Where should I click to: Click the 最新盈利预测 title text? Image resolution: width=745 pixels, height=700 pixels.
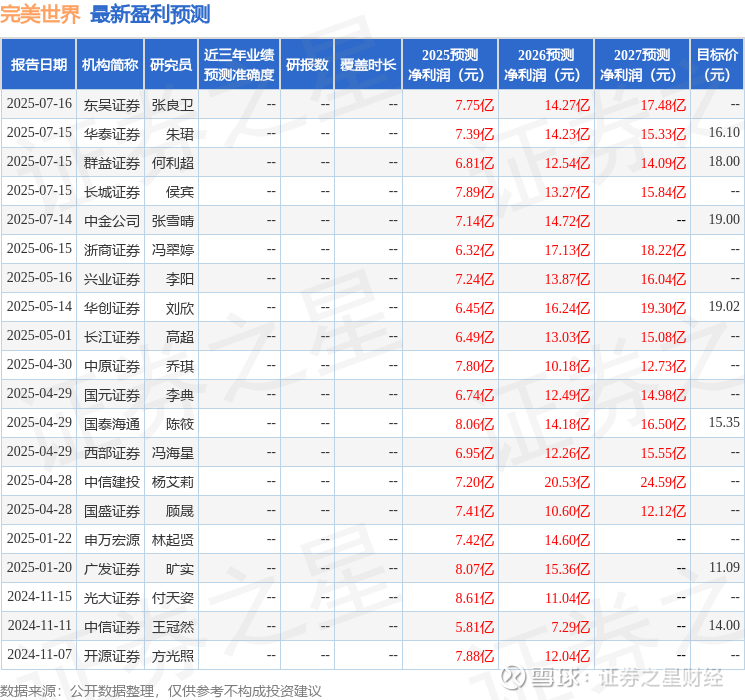click(x=150, y=15)
